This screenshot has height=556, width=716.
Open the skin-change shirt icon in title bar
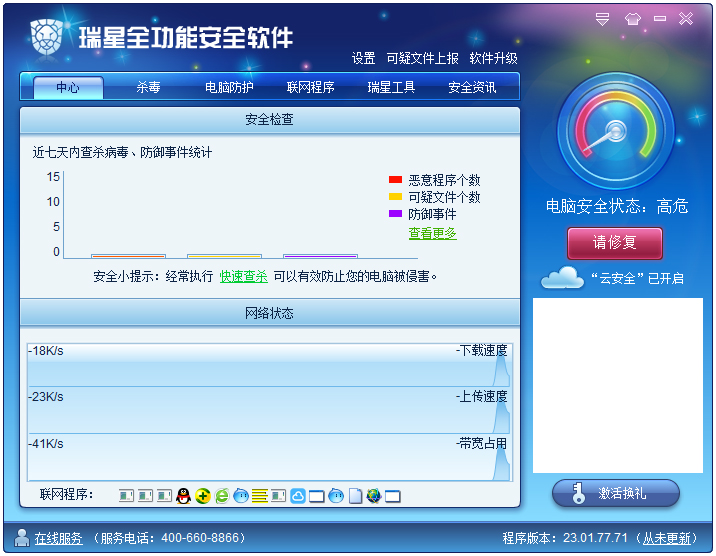click(x=632, y=19)
